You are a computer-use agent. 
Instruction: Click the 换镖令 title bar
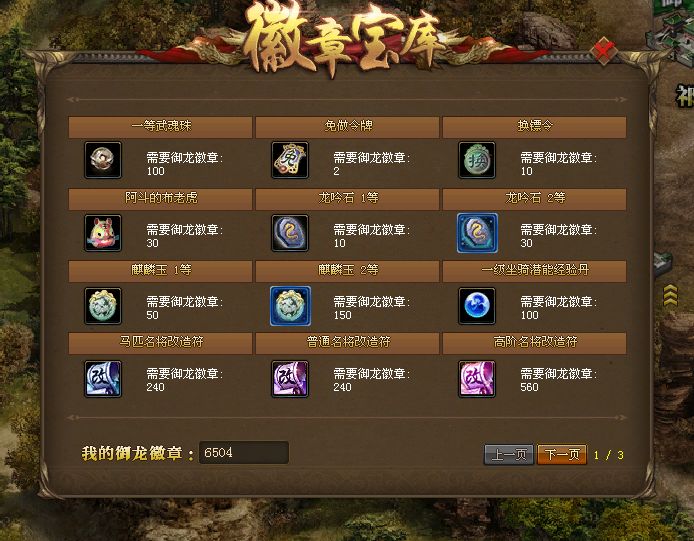(534, 127)
